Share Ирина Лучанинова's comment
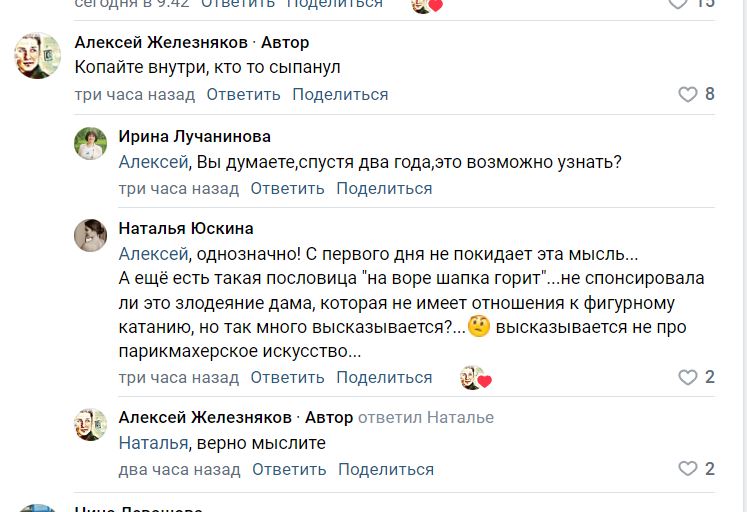This screenshot has height=512, width=747. point(384,187)
